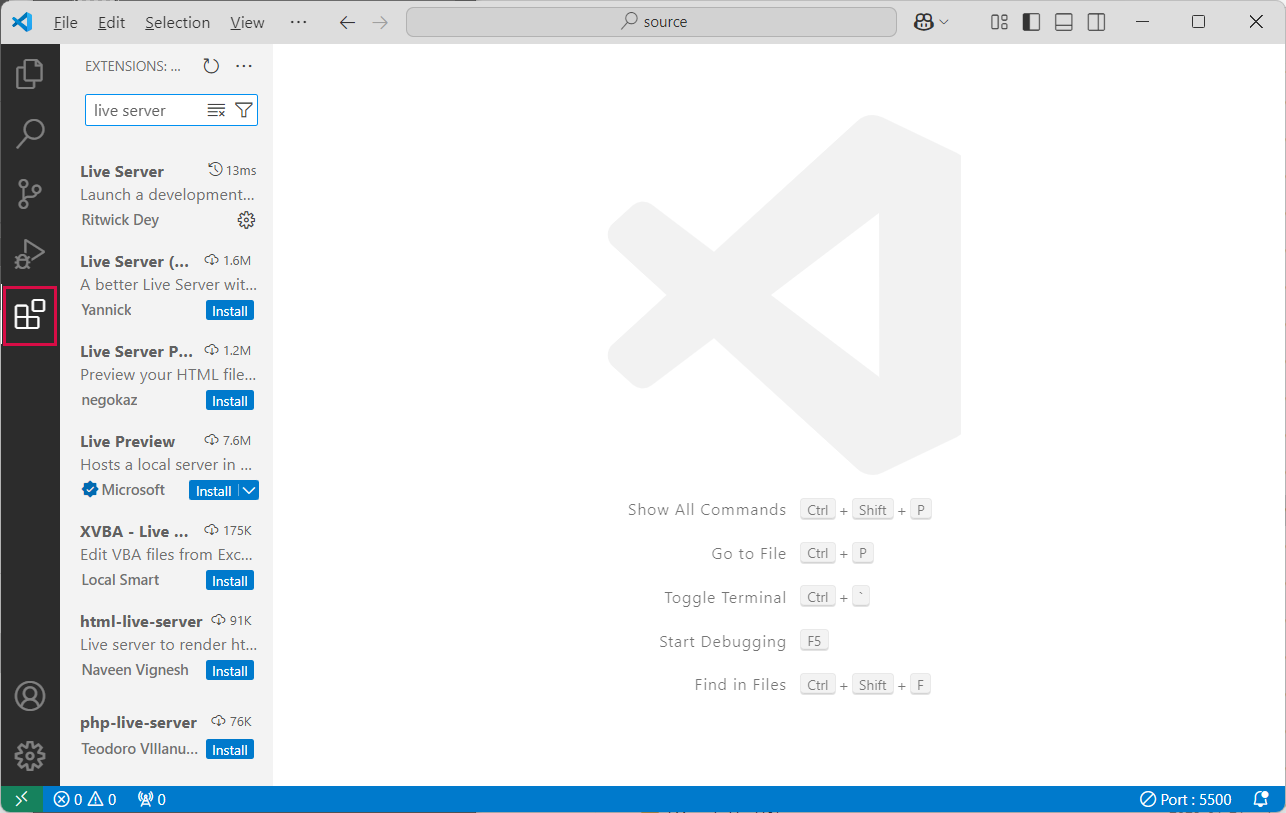The height and width of the screenshot is (813, 1286).
Task: Refresh the extensions list
Action: (211, 66)
